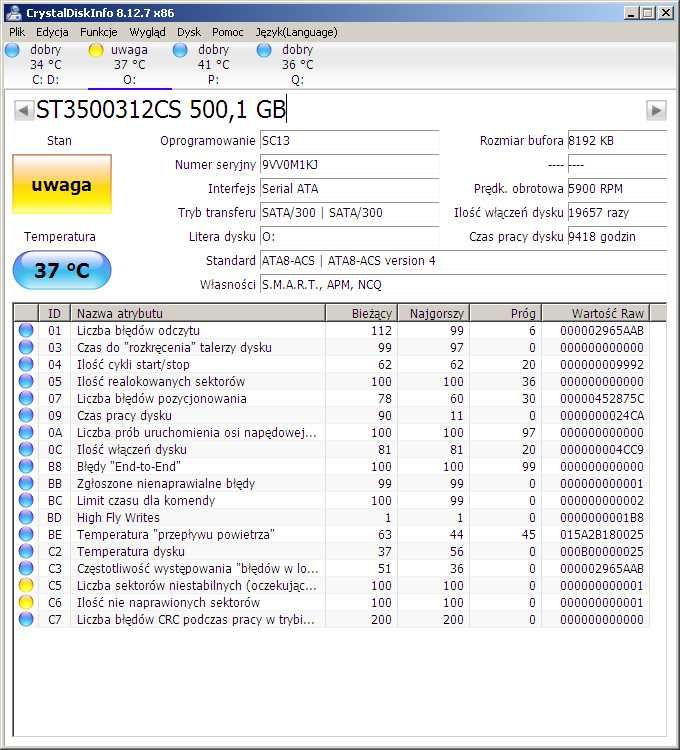Click the raw value 015A2B180025
The height and width of the screenshot is (750, 680).
tap(602, 534)
